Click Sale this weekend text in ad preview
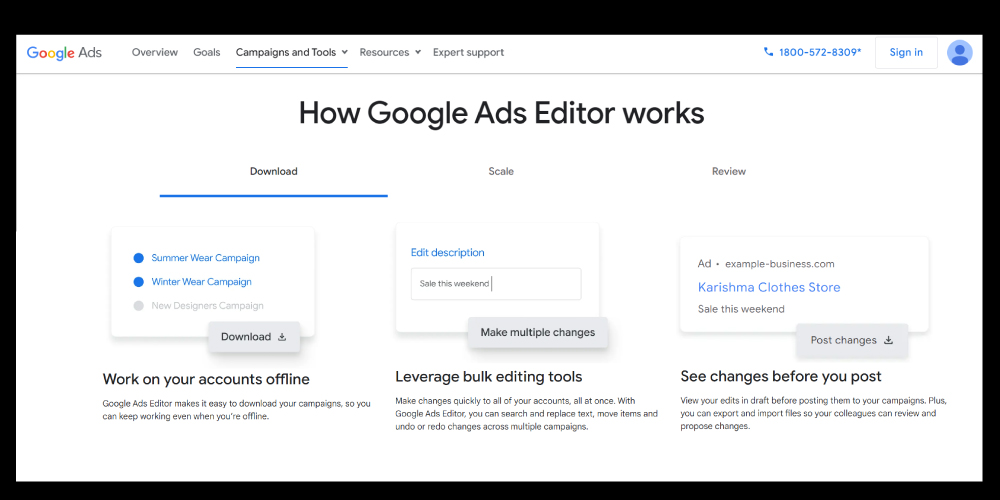Screen dimensions: 1000x500 click(741, 309)
